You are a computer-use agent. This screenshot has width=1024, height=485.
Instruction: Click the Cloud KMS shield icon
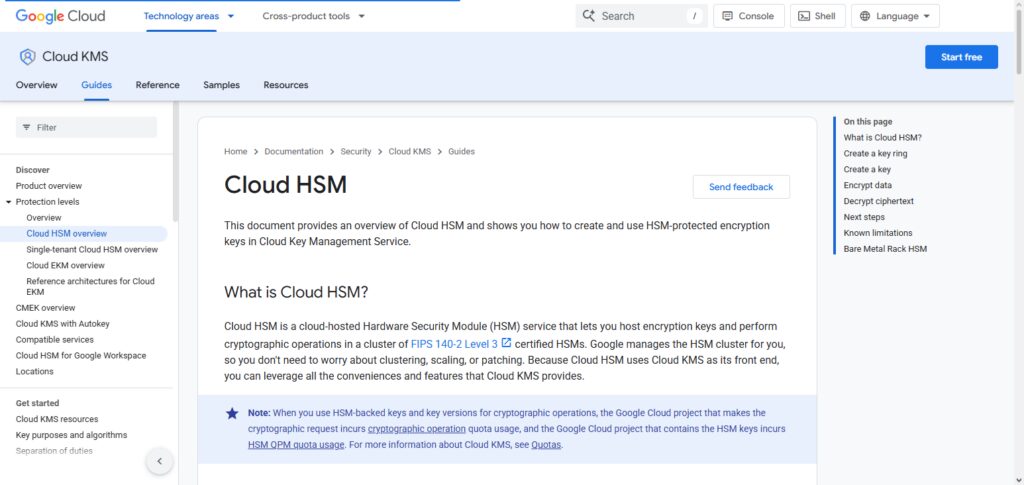[27, 57]
